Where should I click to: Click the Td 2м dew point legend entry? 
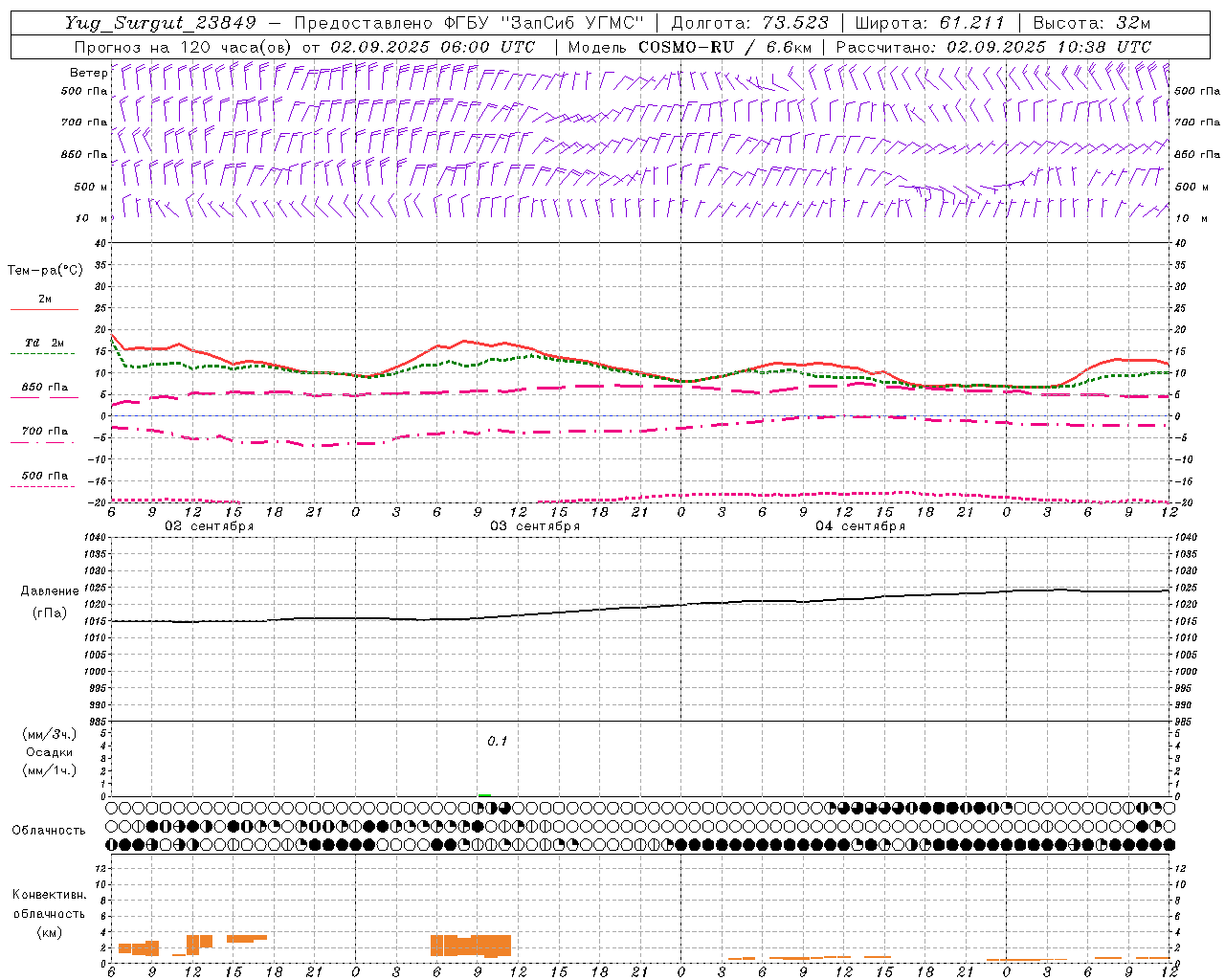coord(45,343)
